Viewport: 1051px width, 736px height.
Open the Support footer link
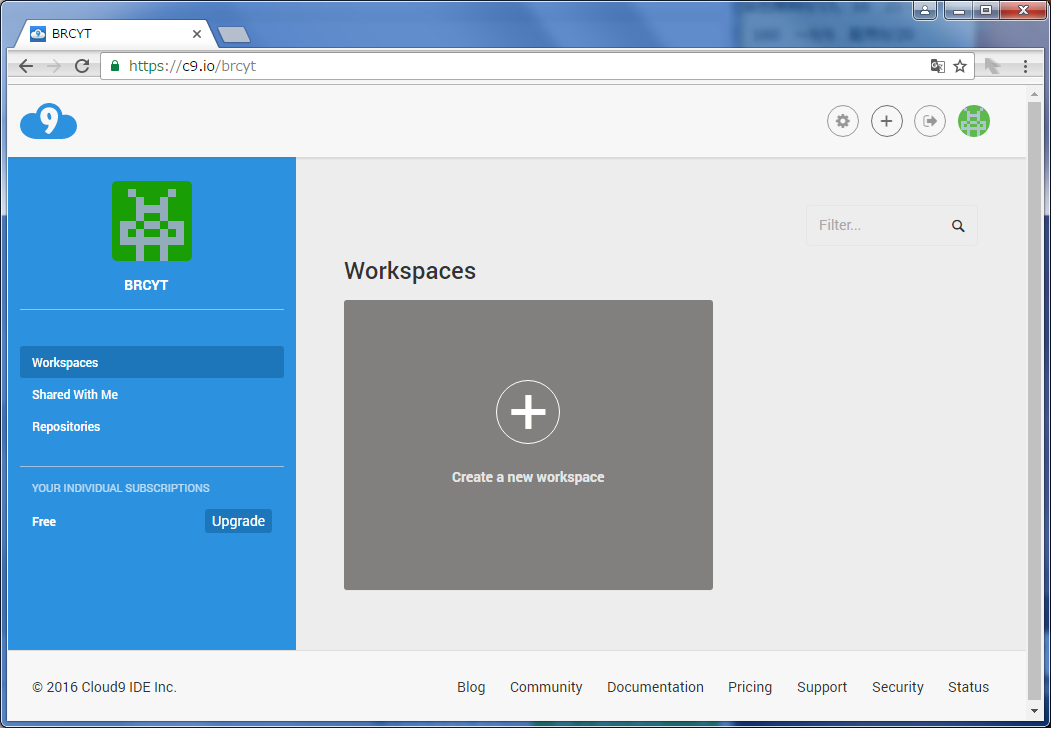[822, 687]
